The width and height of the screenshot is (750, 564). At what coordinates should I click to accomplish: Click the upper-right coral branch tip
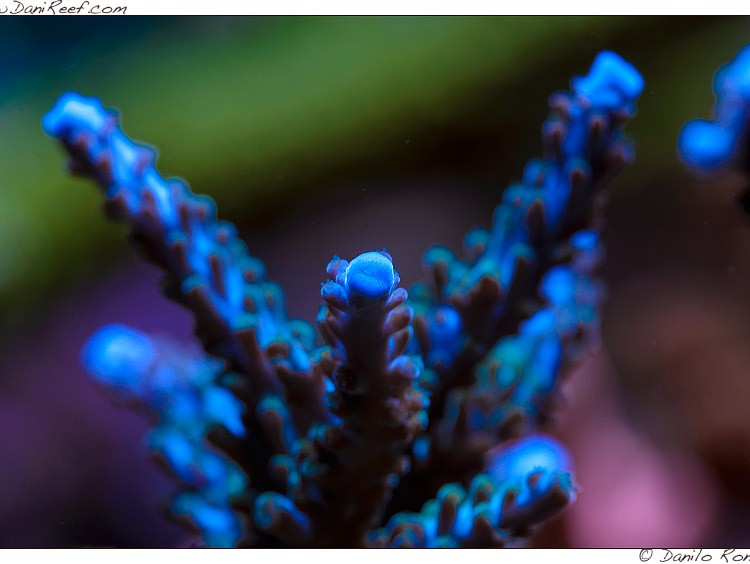(x=609, y=78)
